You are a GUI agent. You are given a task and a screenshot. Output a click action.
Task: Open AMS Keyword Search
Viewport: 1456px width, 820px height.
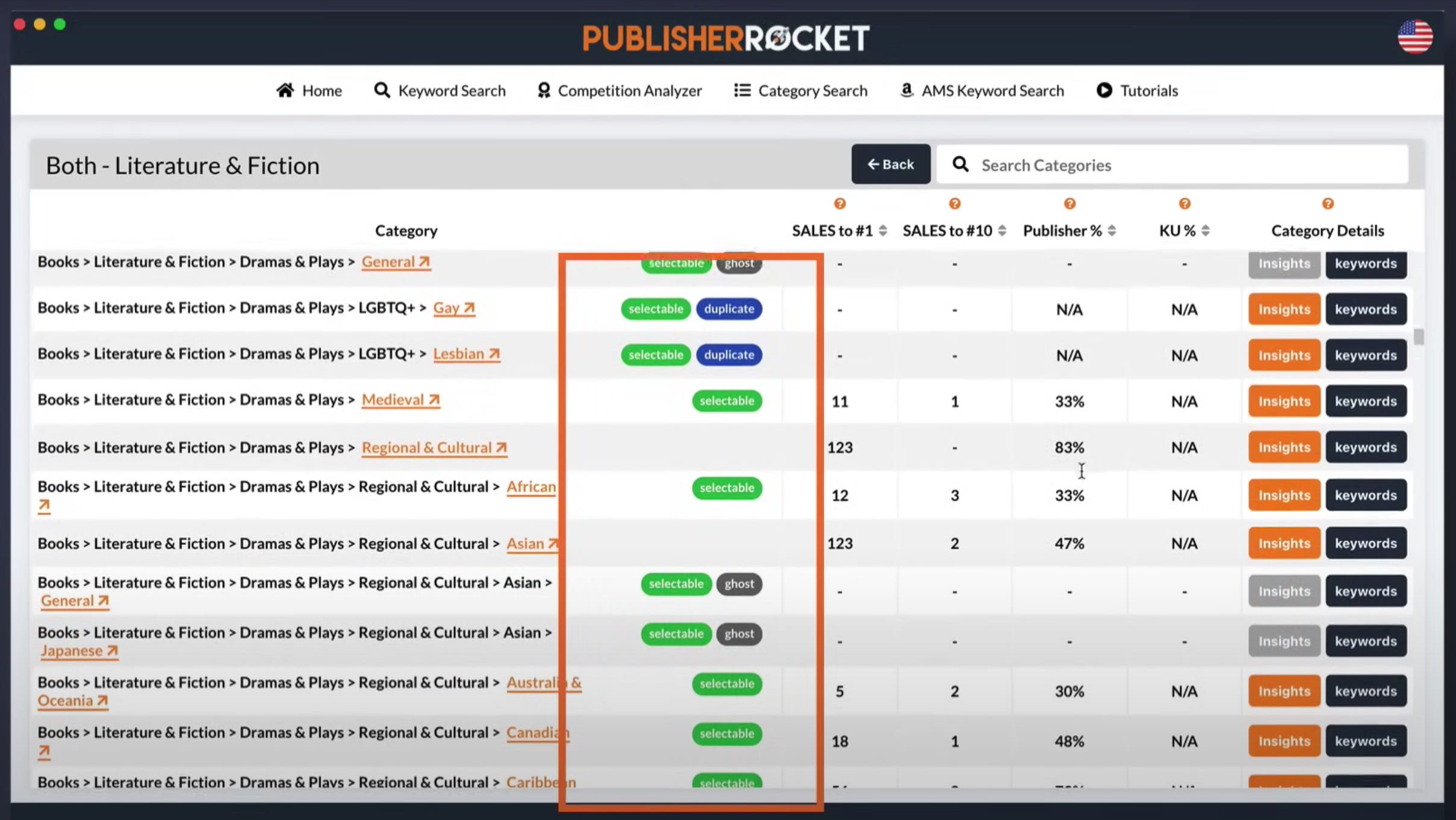[x=982, y=90]
